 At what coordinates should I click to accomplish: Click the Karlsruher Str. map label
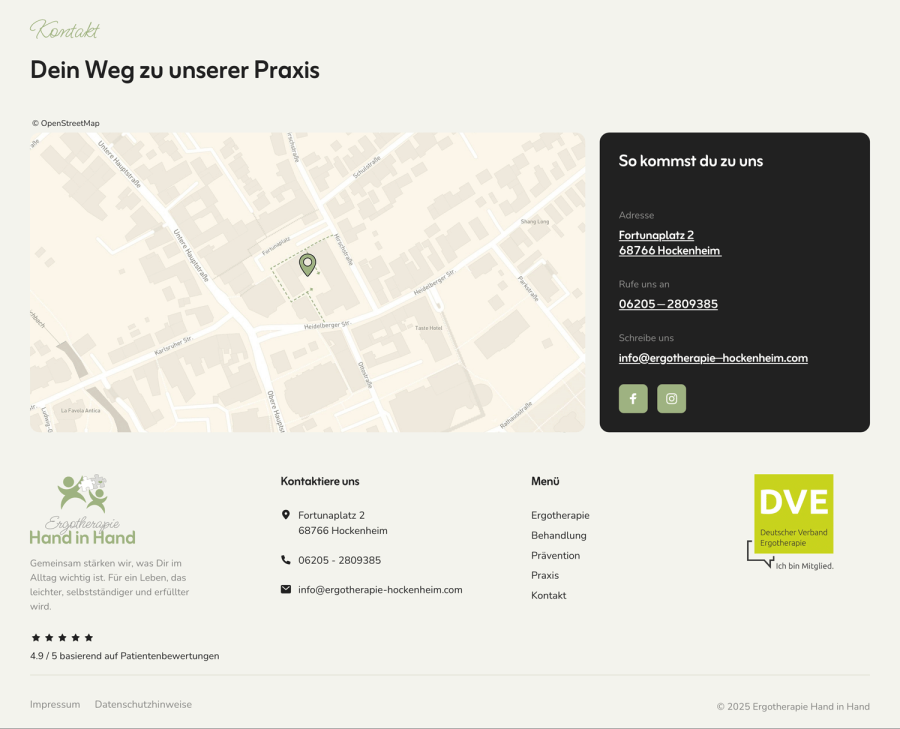click(x=173, y=346)
